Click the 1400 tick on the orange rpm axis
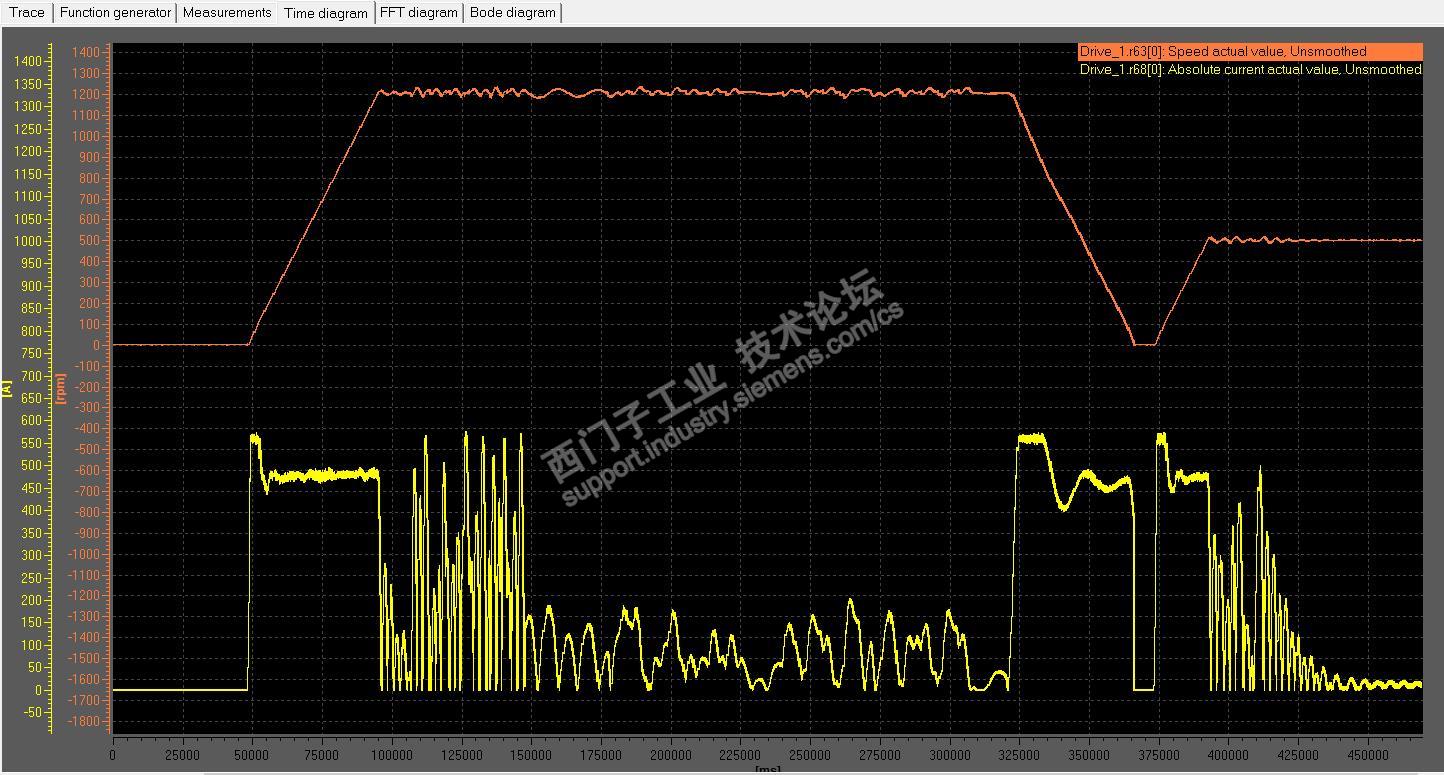The width and height of the screenshot is (1444, 775). [x=85, y=52]
